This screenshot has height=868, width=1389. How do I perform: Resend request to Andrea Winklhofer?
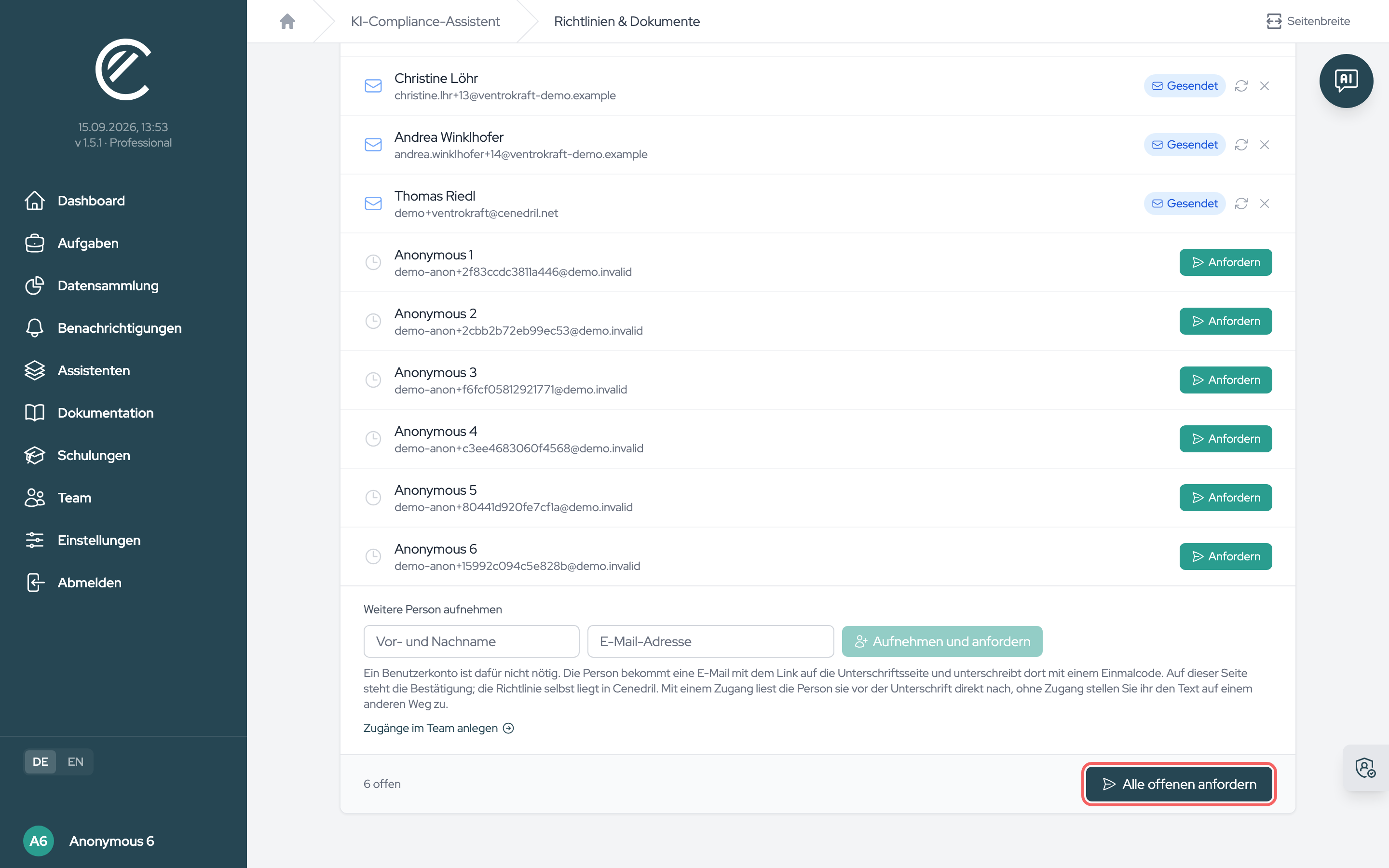[1241, 145]
